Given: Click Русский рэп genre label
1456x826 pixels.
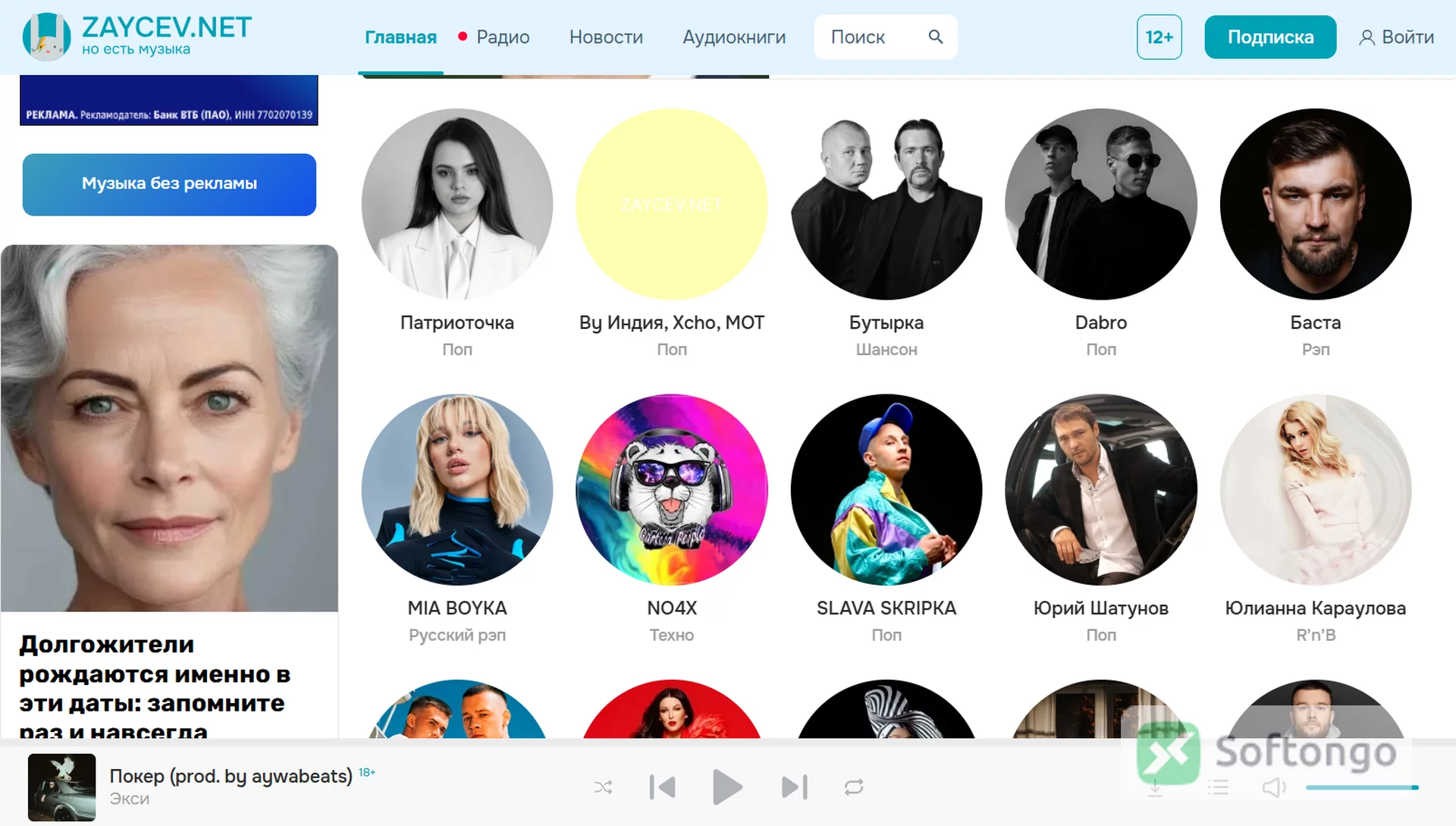Looking at the screenshot, I should coord(457,635).
